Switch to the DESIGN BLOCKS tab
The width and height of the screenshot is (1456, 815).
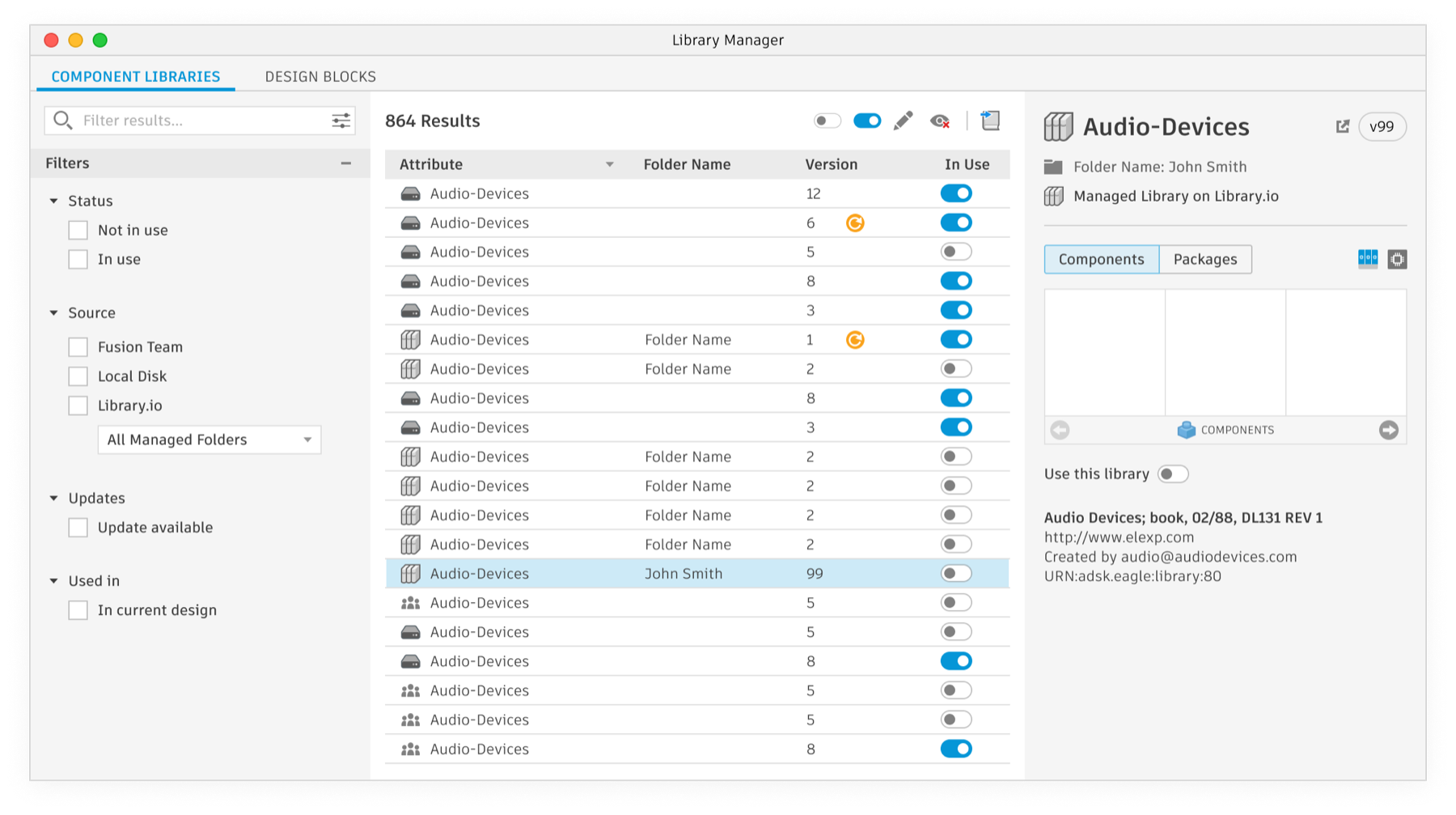coord(320,77)
